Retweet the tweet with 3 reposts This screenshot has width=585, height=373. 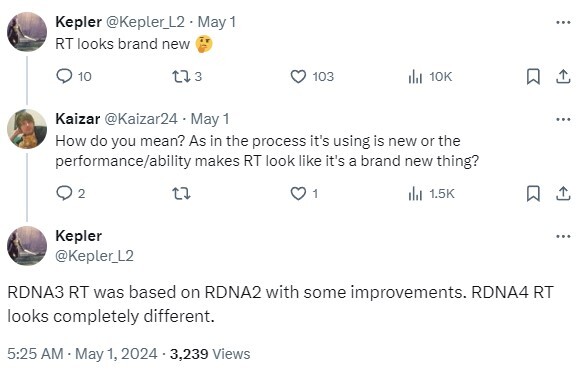coord(181,76)
